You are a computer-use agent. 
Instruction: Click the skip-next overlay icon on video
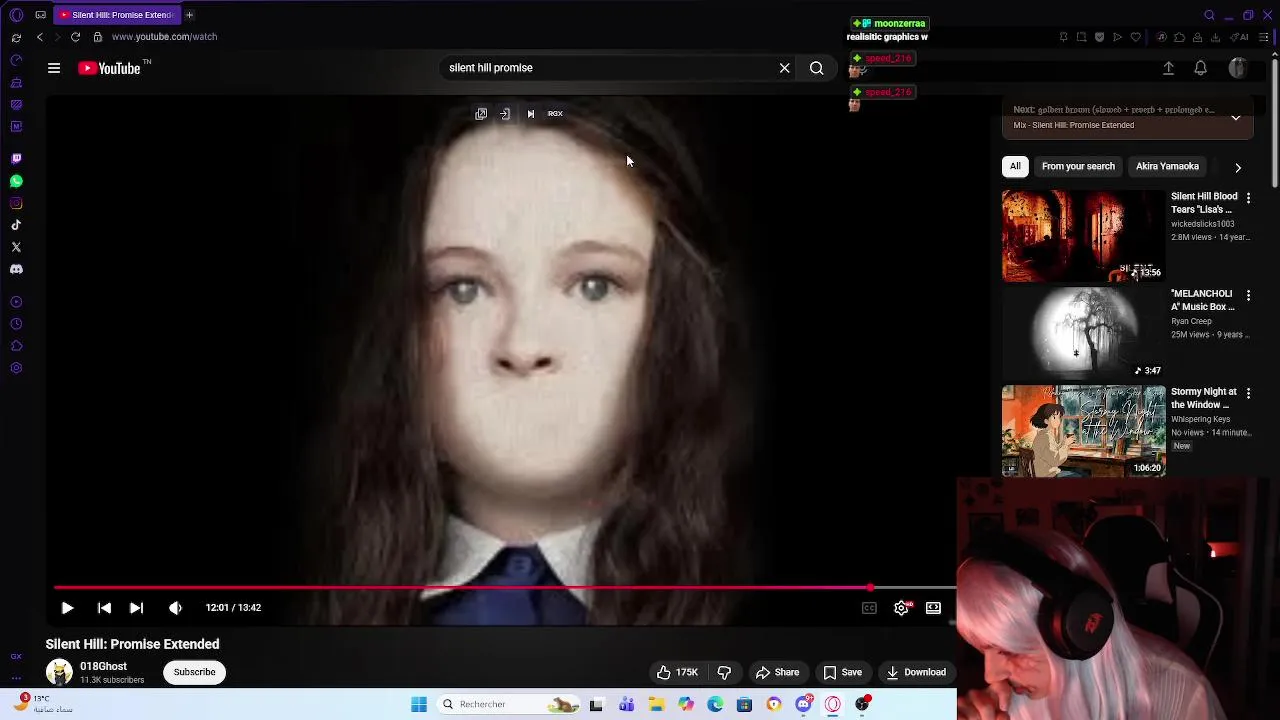pos(531,114)
